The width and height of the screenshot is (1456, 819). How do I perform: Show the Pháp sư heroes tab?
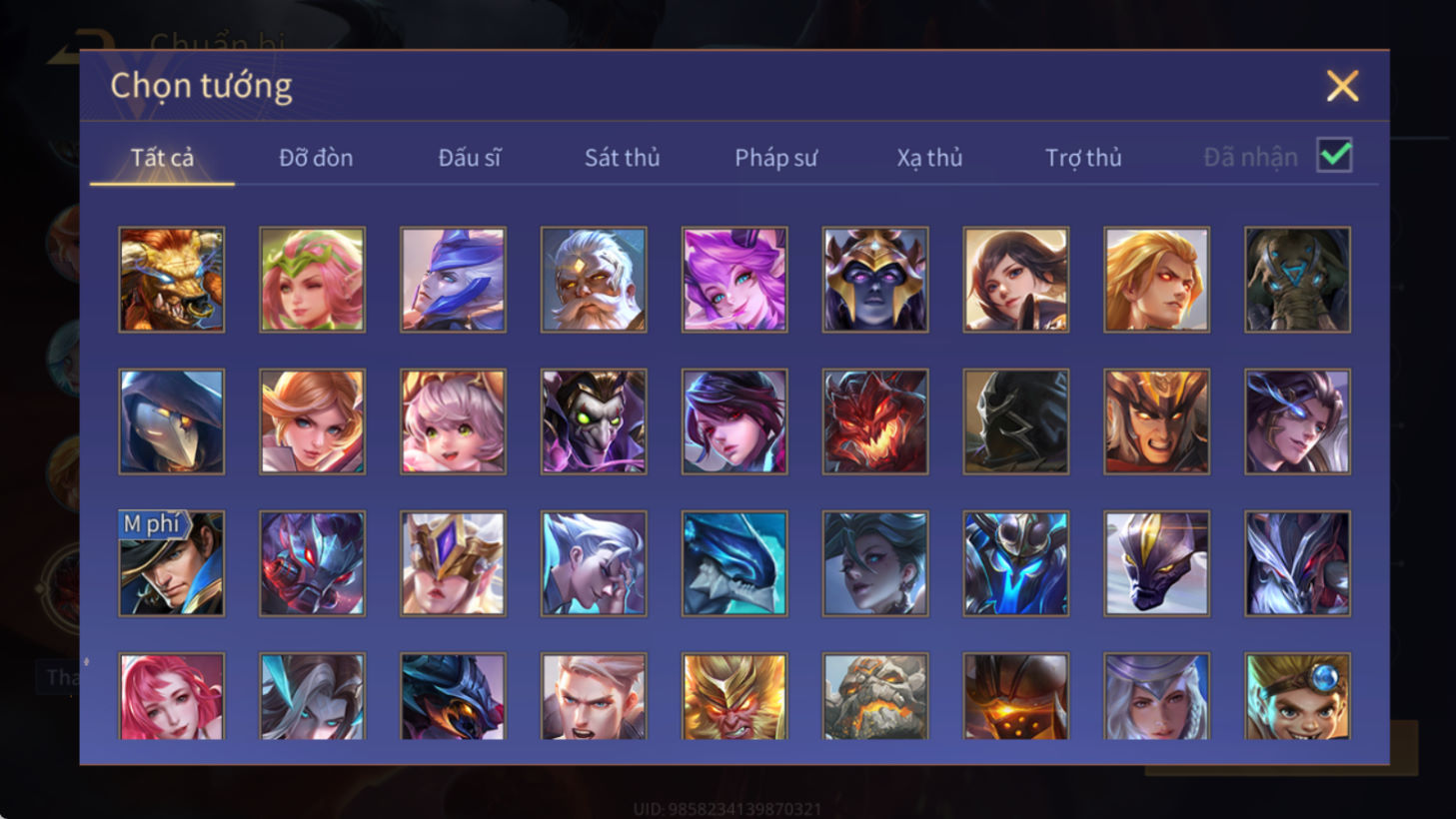[x=775, y=158]
